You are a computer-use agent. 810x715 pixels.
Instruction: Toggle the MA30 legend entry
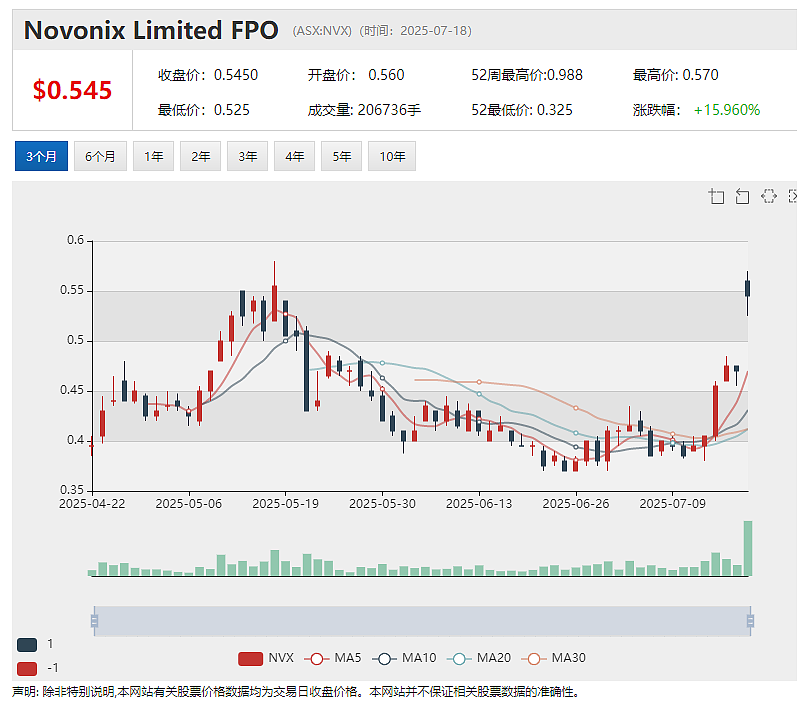[x=554, y=658]
